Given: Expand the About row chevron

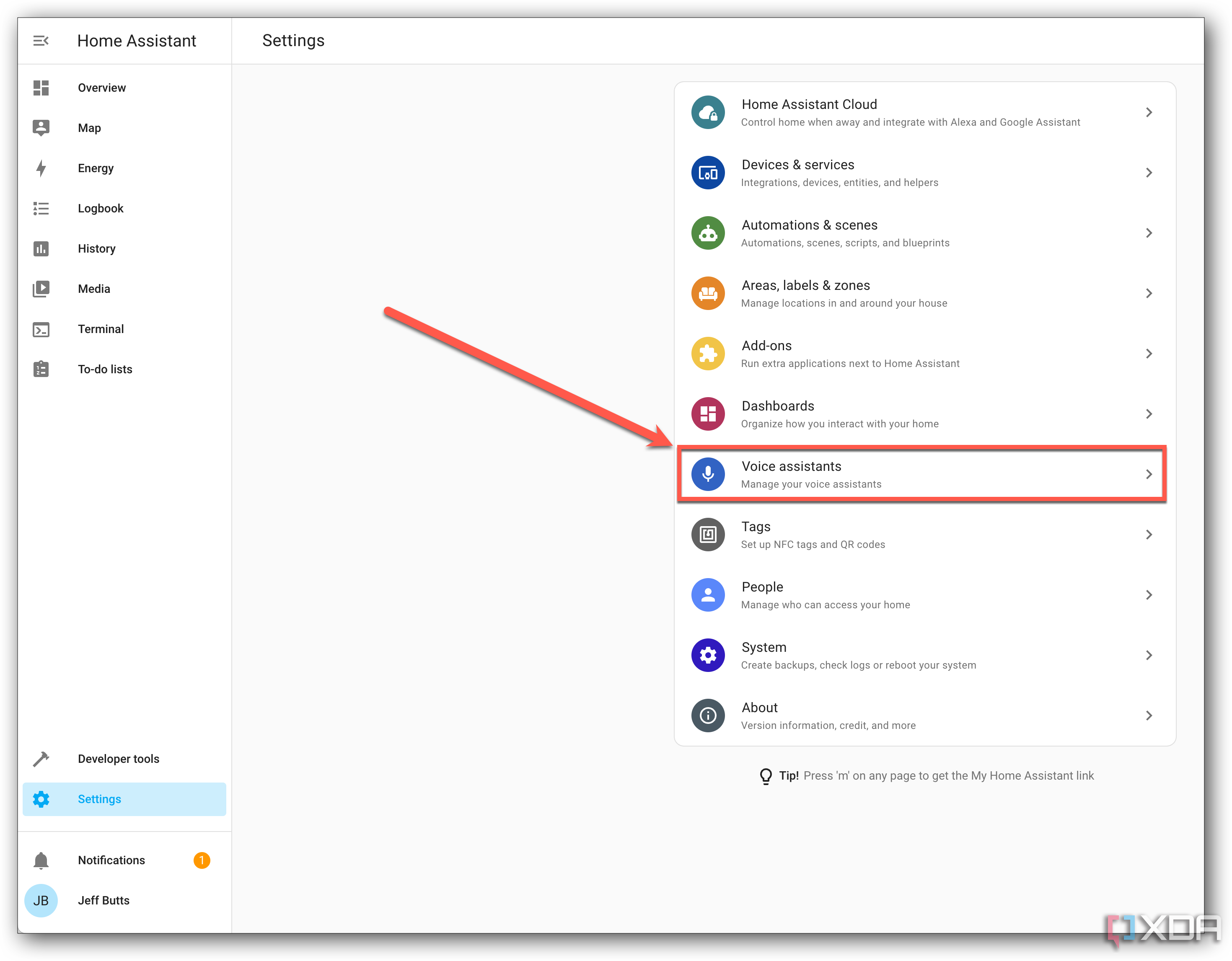Looking at the screenshot, I should pyautogui.click(x=1149, y=716).
